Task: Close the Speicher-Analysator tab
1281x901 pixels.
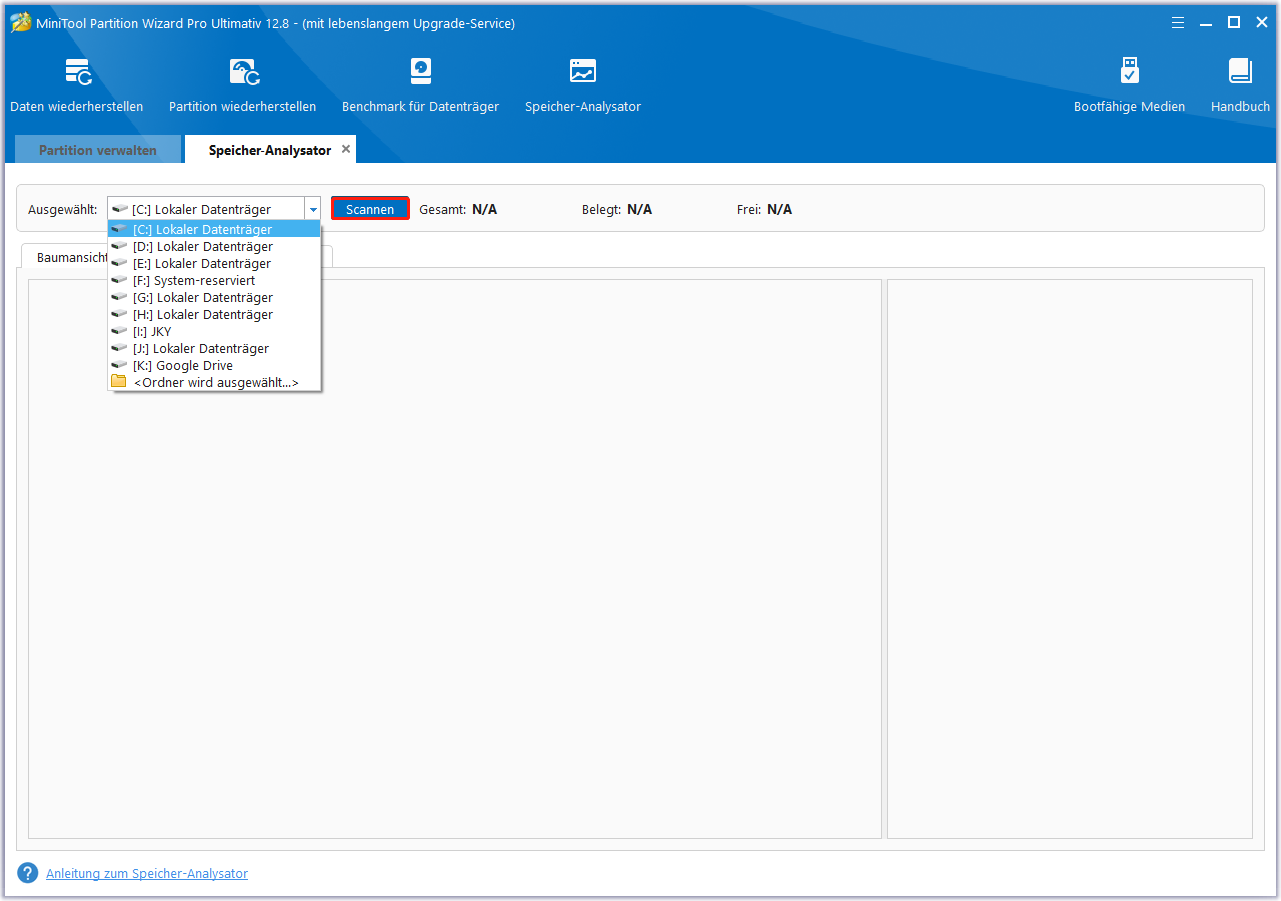Action: [346, 149]
